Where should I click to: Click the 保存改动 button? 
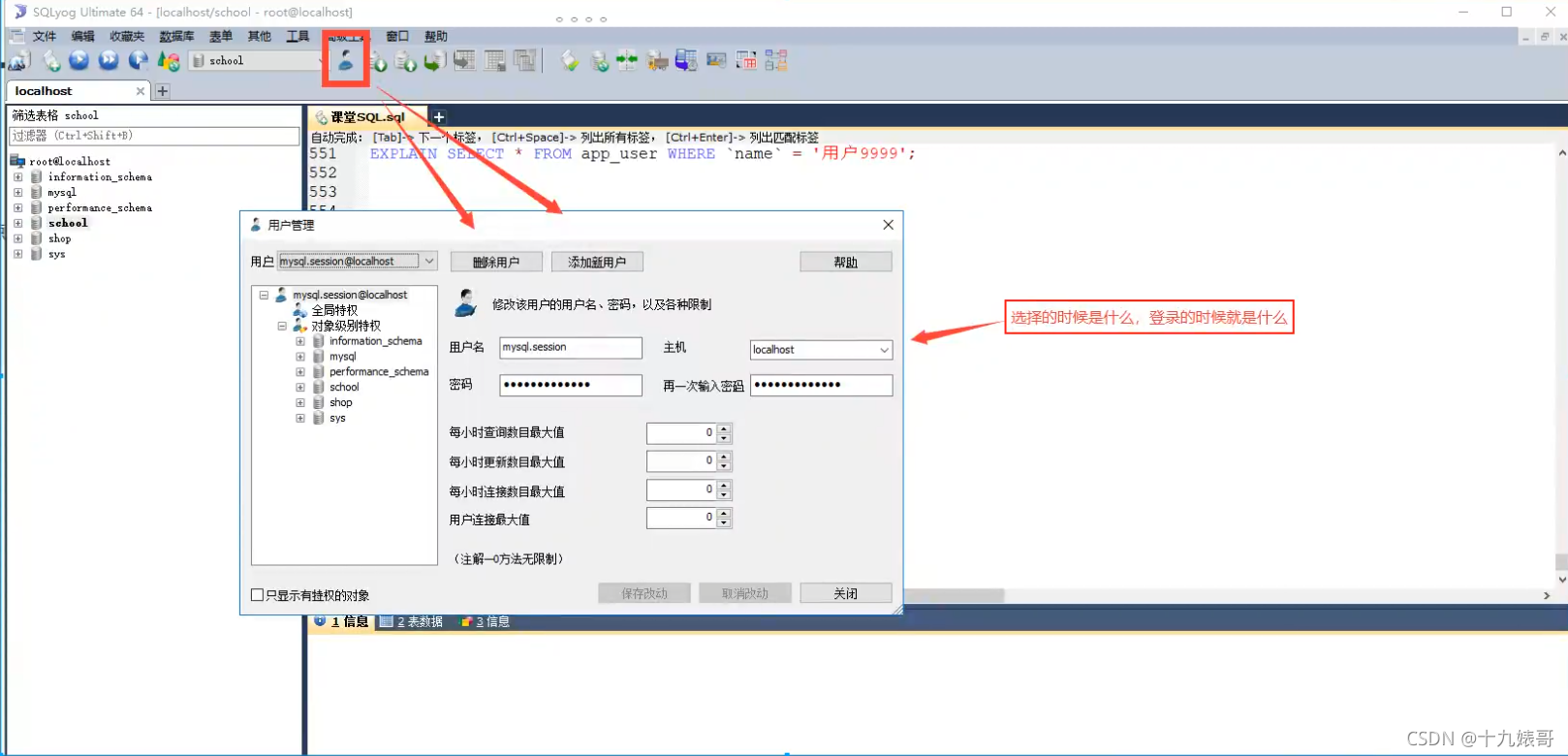point(644,593)
